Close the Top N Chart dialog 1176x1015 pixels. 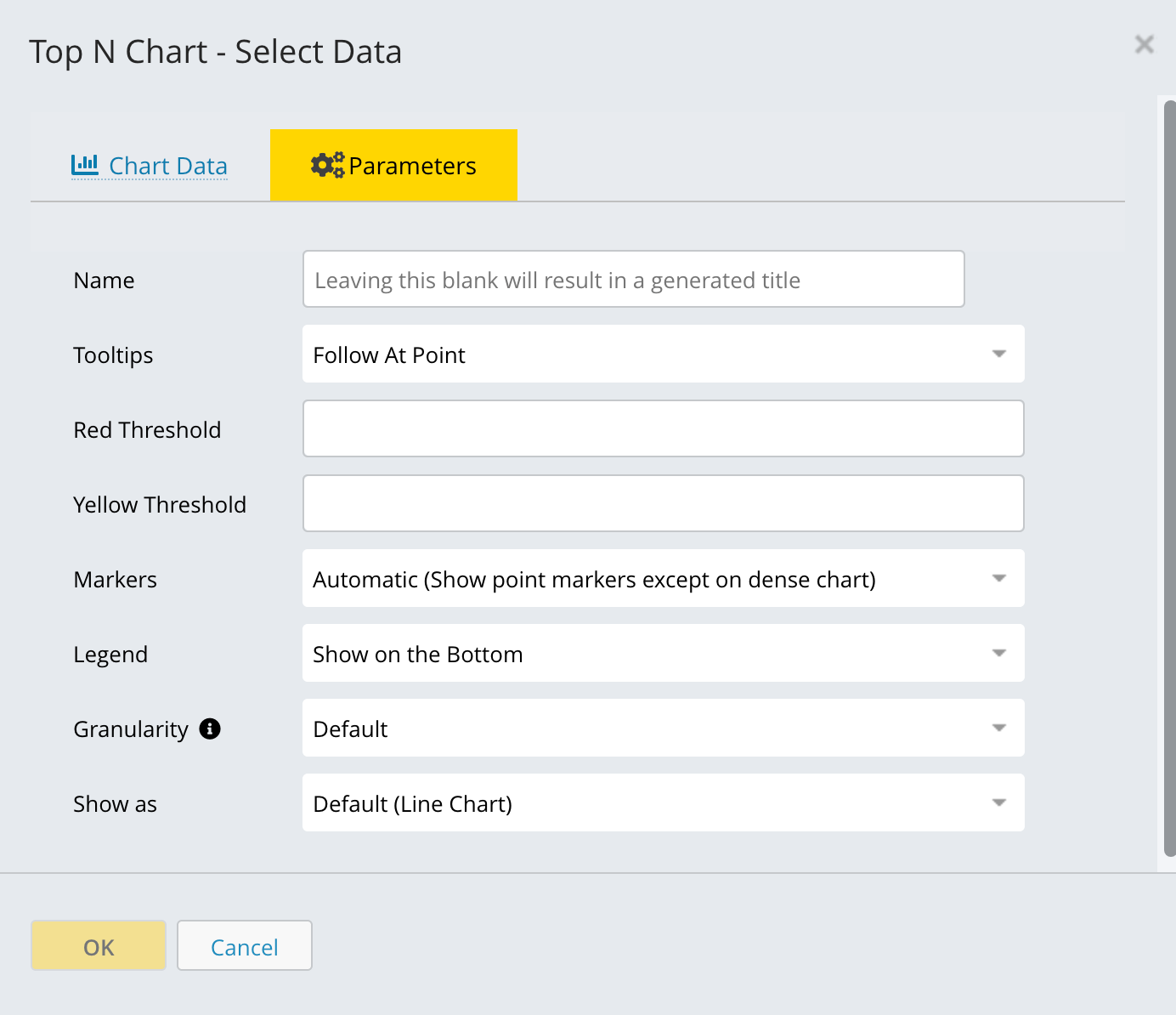pyautogui.click(x=1145, y=44)
